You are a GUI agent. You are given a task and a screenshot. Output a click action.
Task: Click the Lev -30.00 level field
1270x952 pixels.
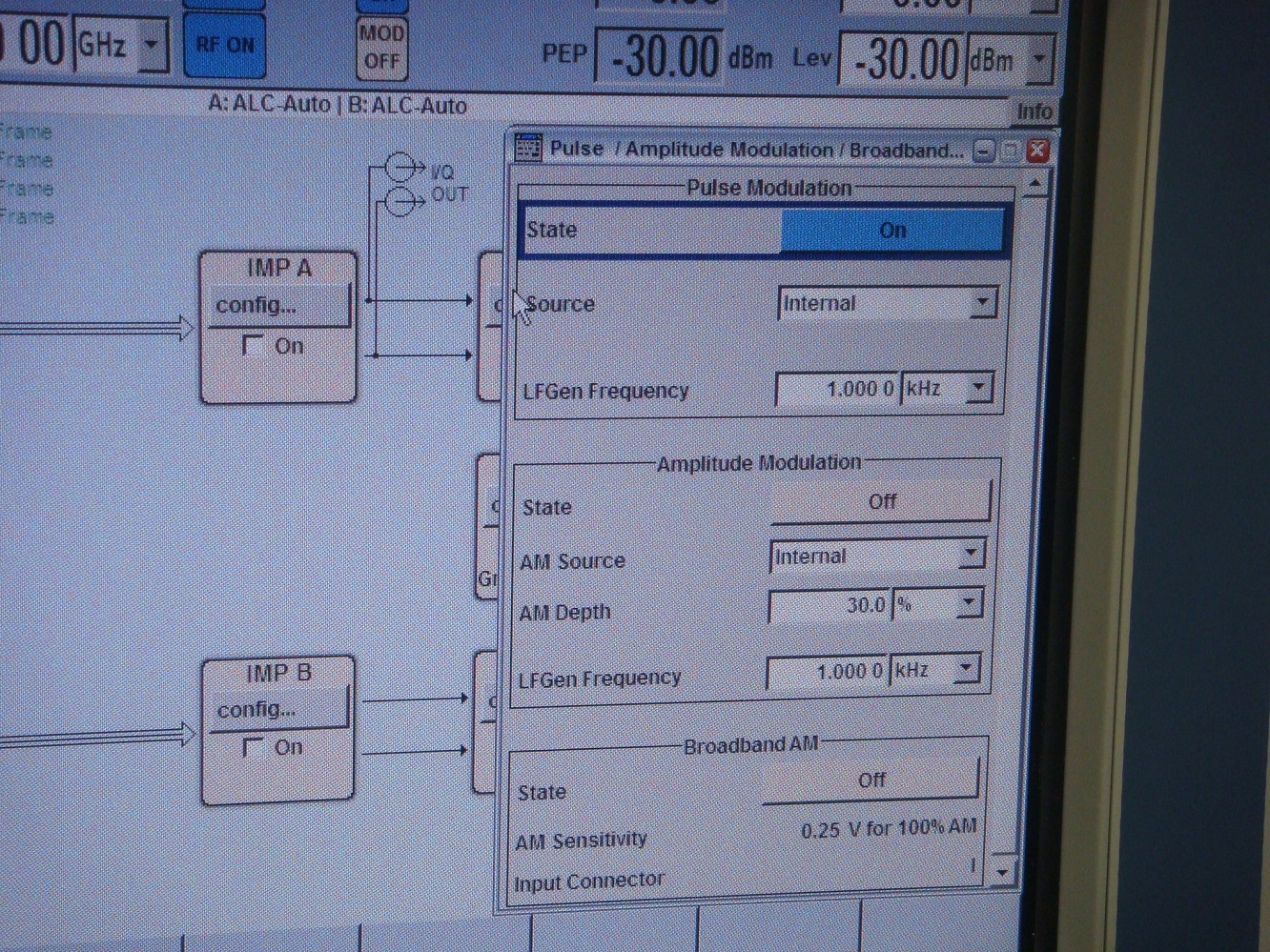[903, 60]
